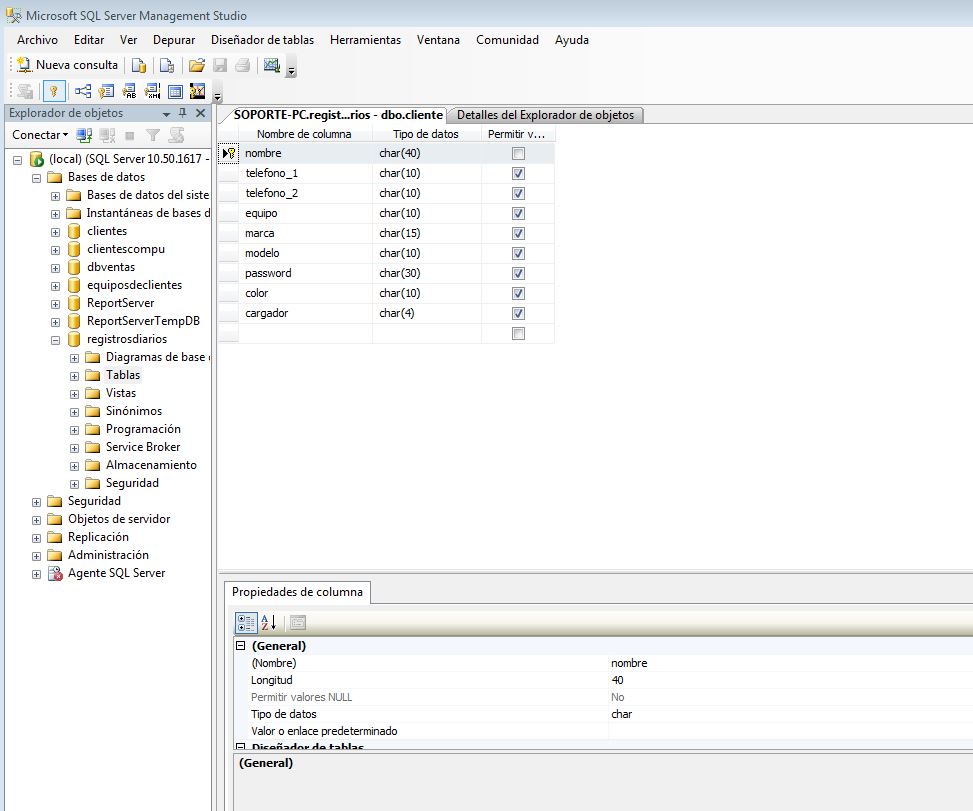Switch to Detalles del Explorador de objetos tab
This screenshot has width=973, height=811.
[x=545, y=115]
